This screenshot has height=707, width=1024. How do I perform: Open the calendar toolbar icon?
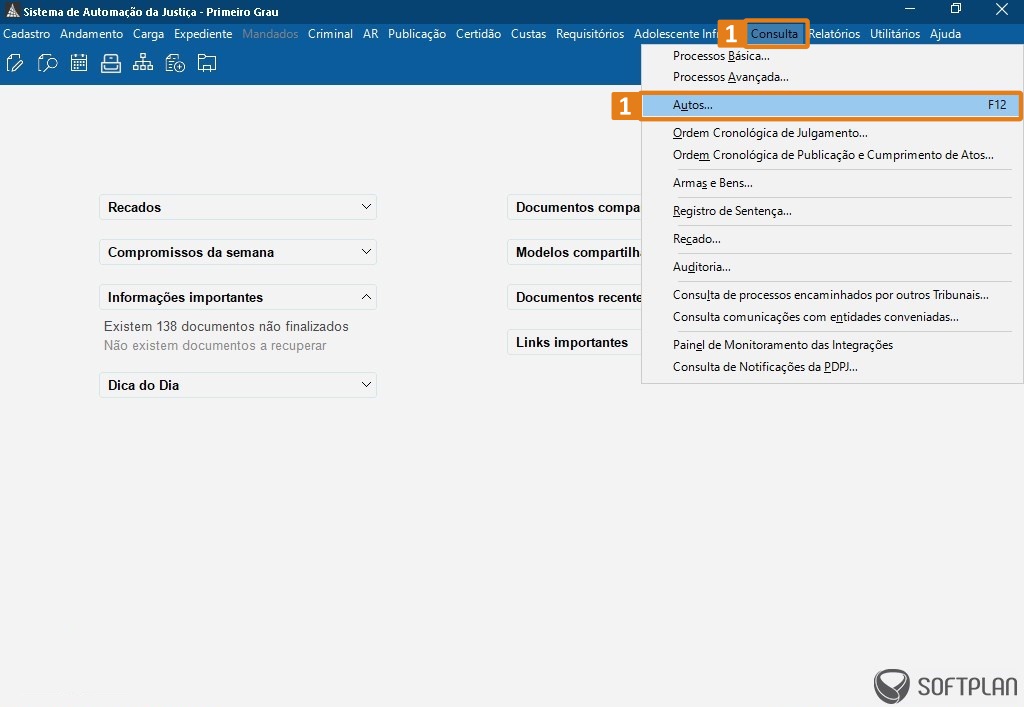tap(79, 63)
